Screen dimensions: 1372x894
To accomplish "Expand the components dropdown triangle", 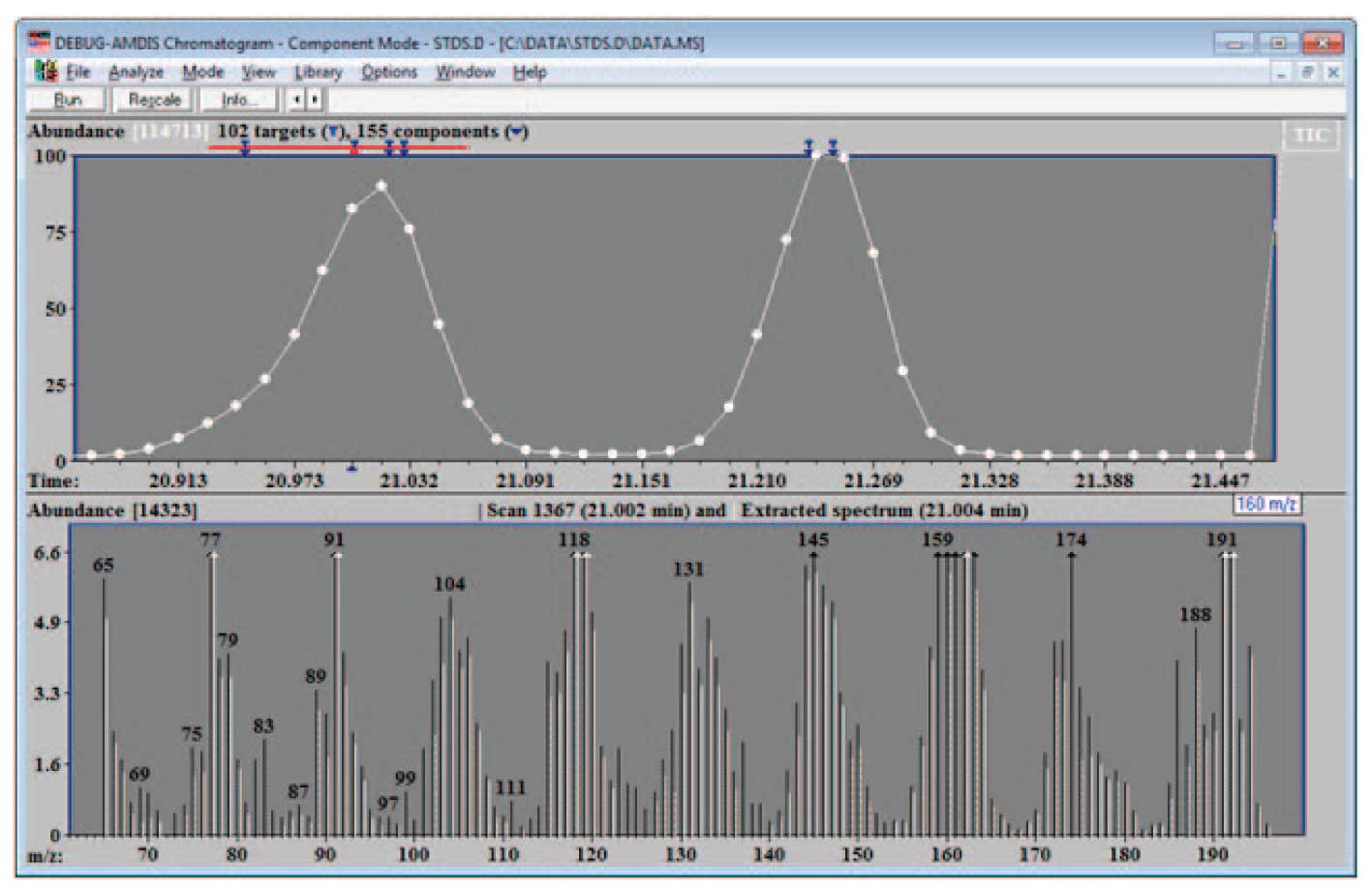I will [x=516, y=132].
